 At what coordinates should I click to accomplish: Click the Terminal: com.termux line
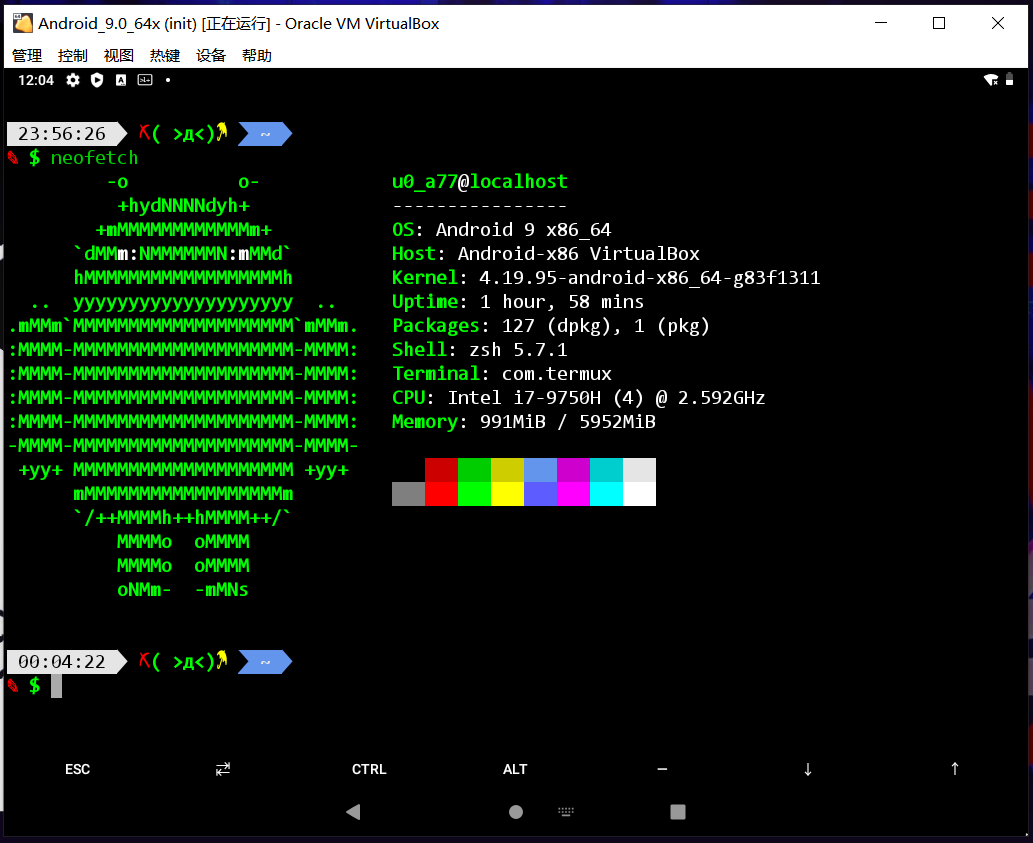click(x=501, y=374)
